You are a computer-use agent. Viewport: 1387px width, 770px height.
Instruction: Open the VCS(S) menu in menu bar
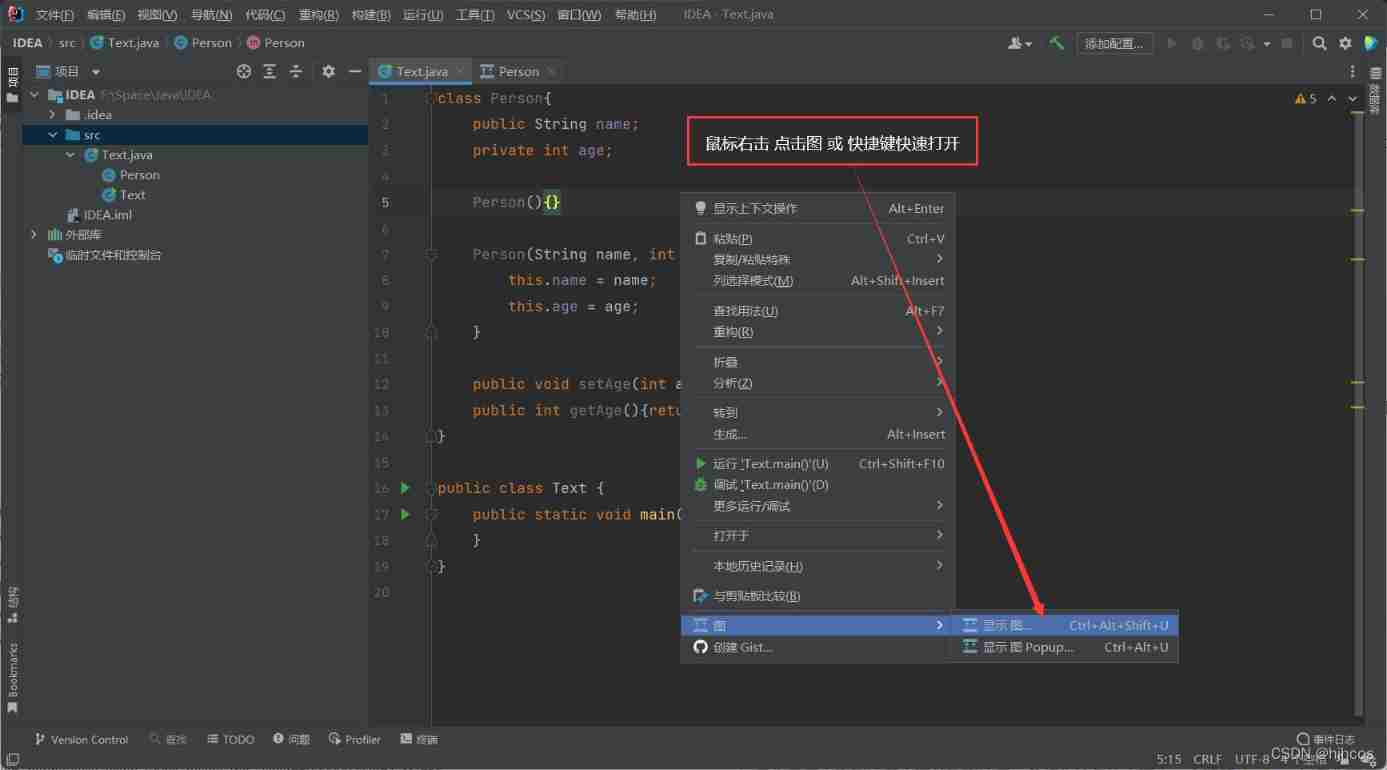pos(526,15)
